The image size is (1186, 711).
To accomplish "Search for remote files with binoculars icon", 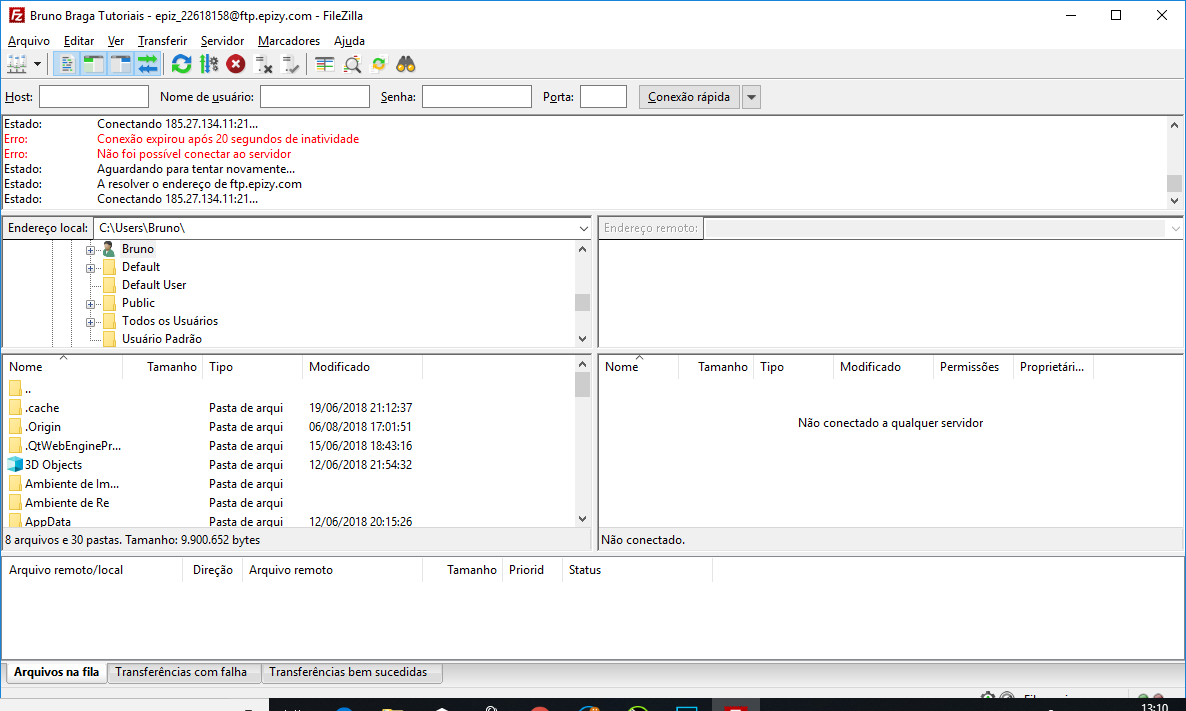I will coord(405,63).
